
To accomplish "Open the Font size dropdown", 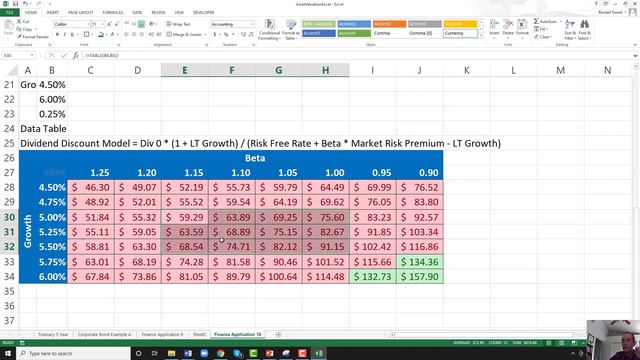I will coord(102,24).
